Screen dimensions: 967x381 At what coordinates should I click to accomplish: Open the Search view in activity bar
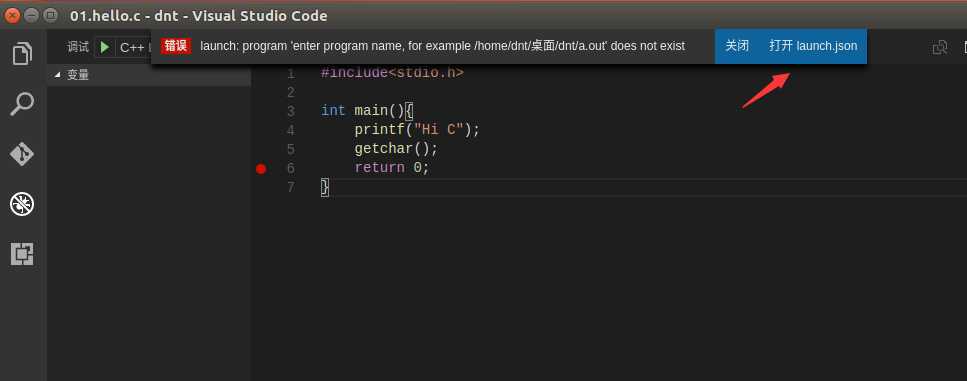[x=23, y=104]
